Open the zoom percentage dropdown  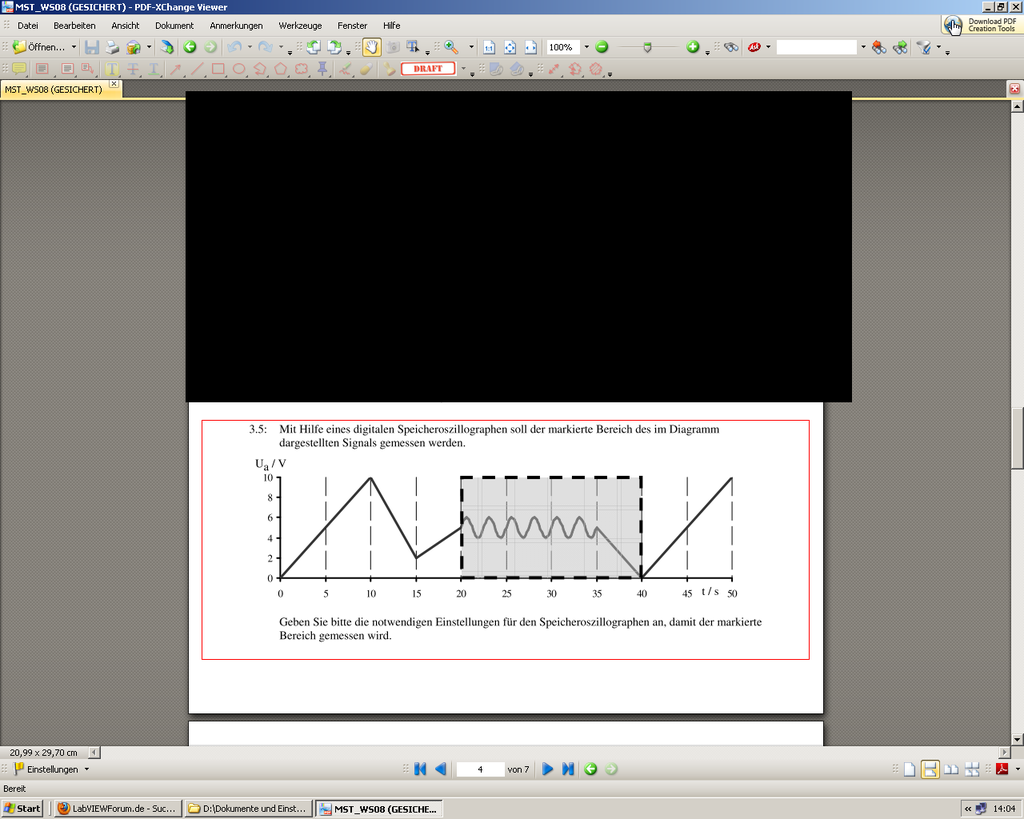(587, 47)
